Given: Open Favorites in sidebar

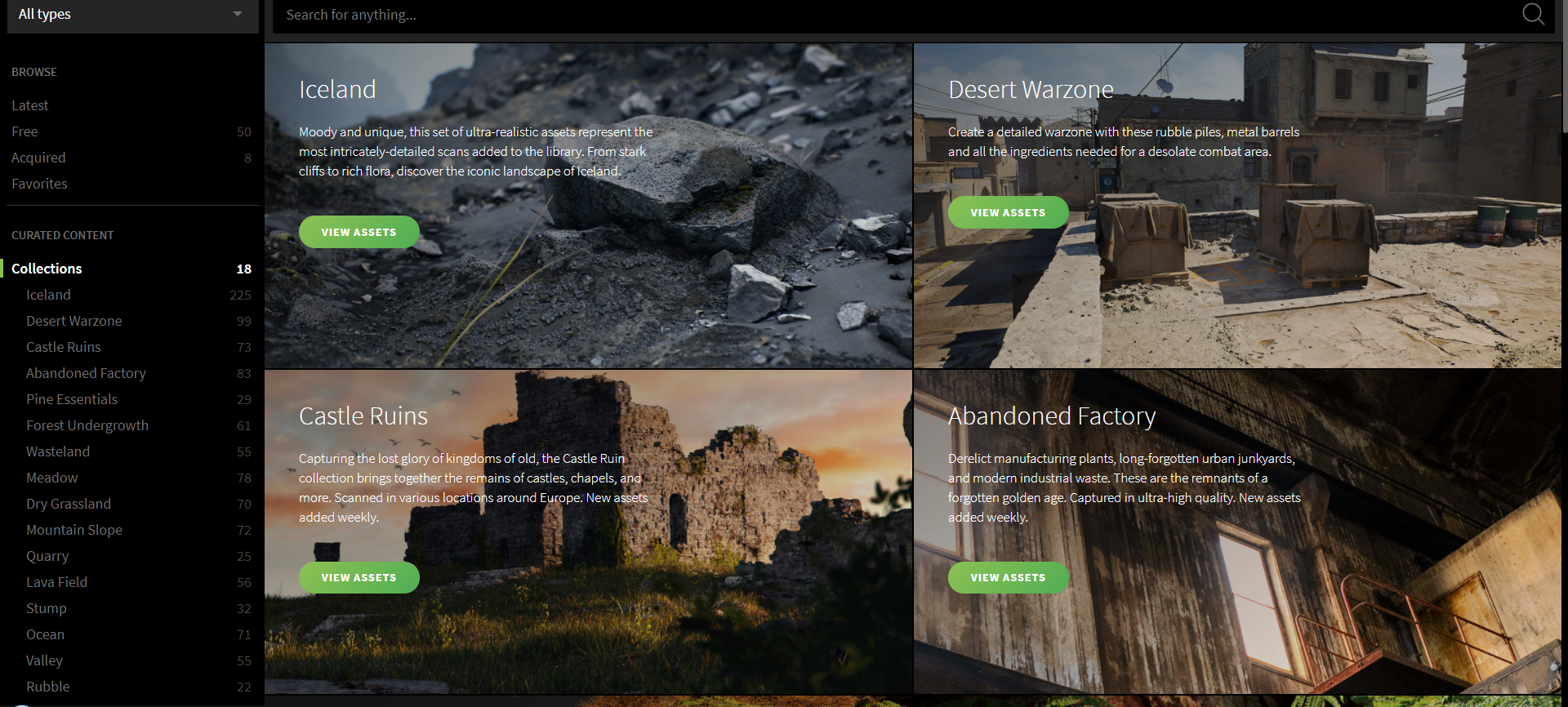Looking at the screenshot, I should [x=39, y=184].
